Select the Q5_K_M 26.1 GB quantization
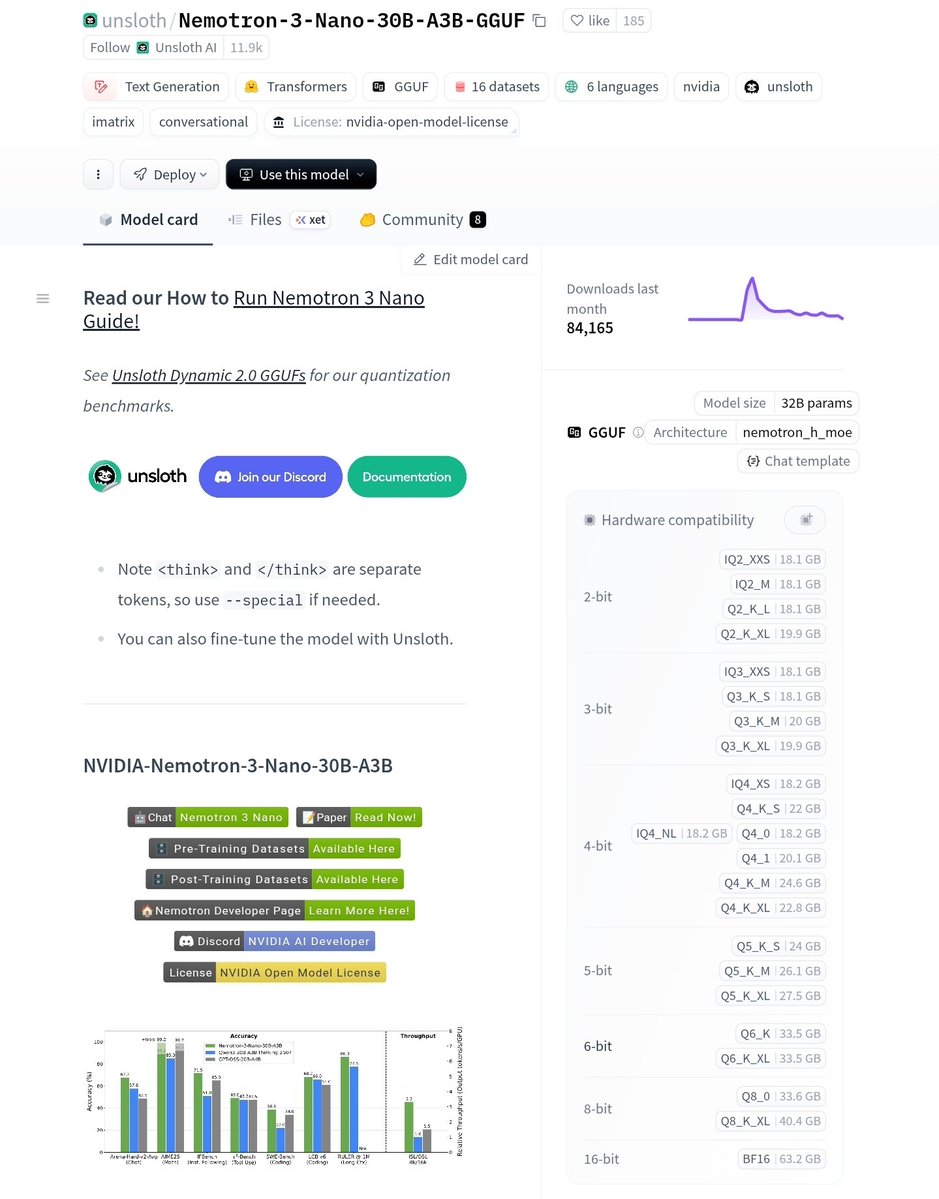Screen dimensions: 939x1199 772,971
